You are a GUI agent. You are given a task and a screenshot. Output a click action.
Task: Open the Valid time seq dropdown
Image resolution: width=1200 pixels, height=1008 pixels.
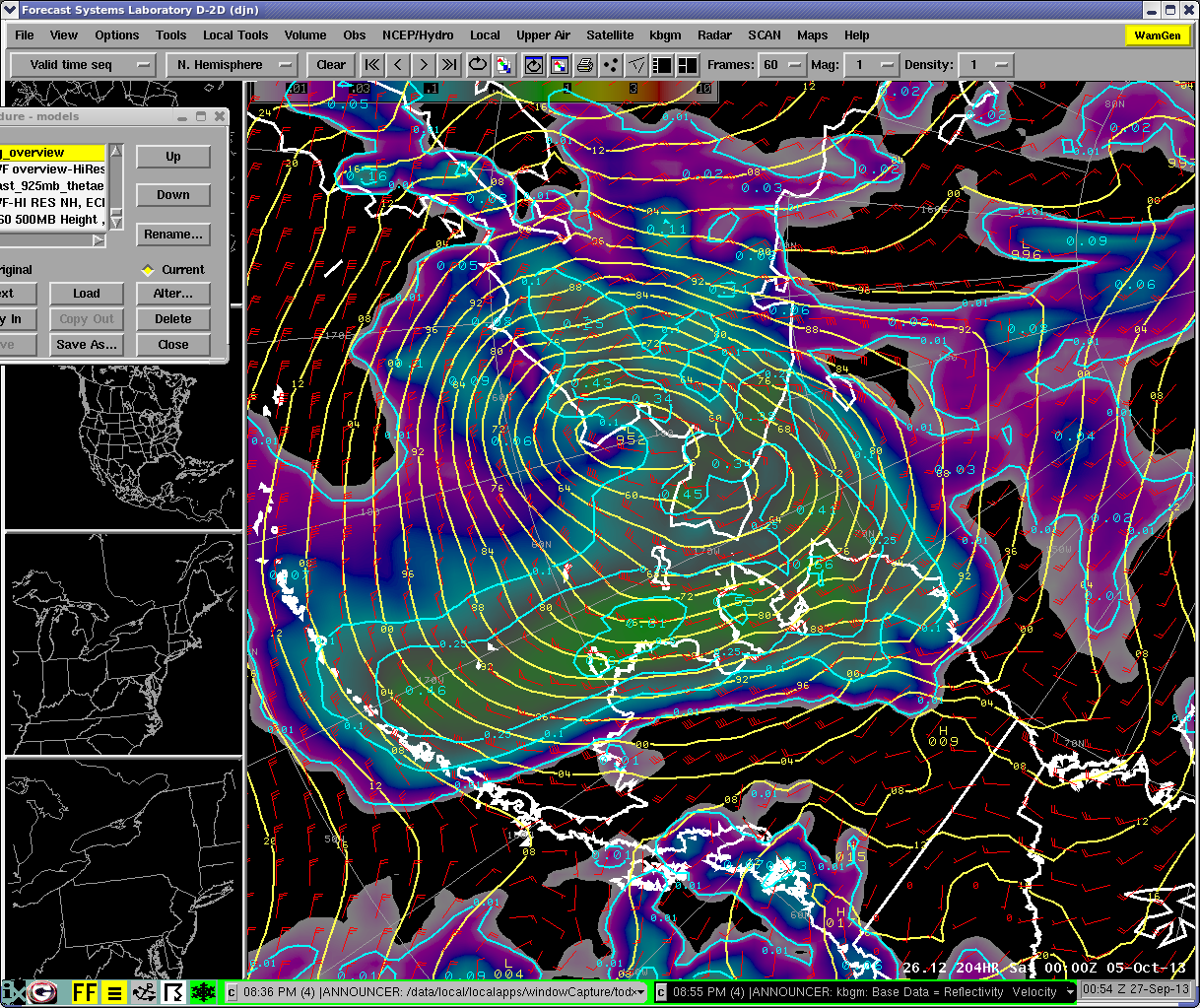[x=84, y=65]
